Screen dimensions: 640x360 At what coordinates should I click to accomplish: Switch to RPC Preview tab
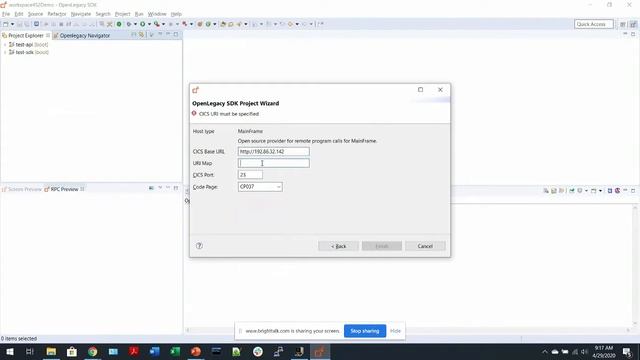point(64,189)
